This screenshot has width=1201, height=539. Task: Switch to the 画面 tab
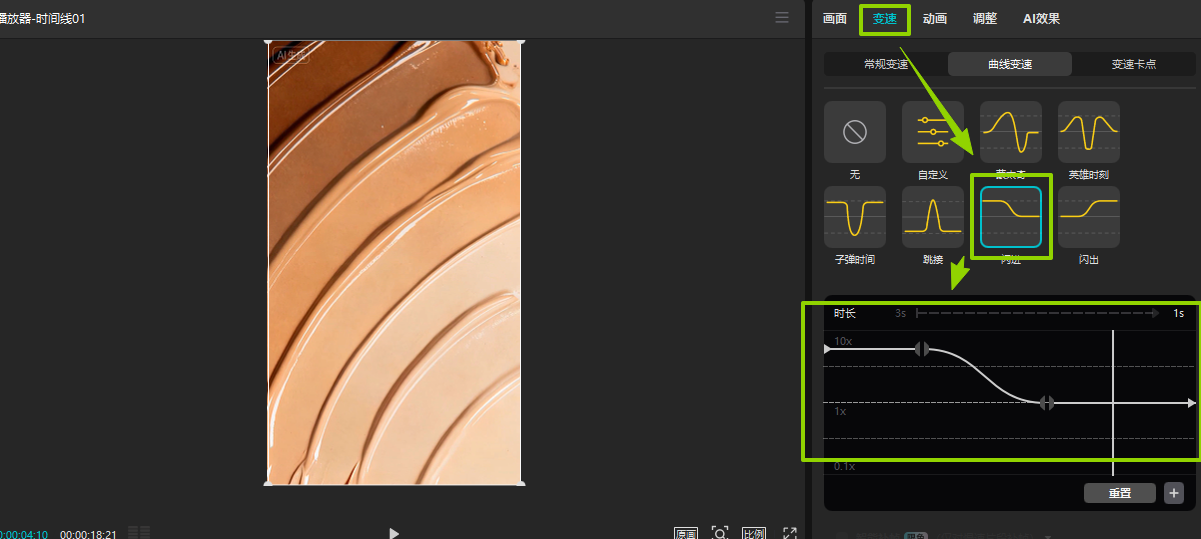coord(835,19)
